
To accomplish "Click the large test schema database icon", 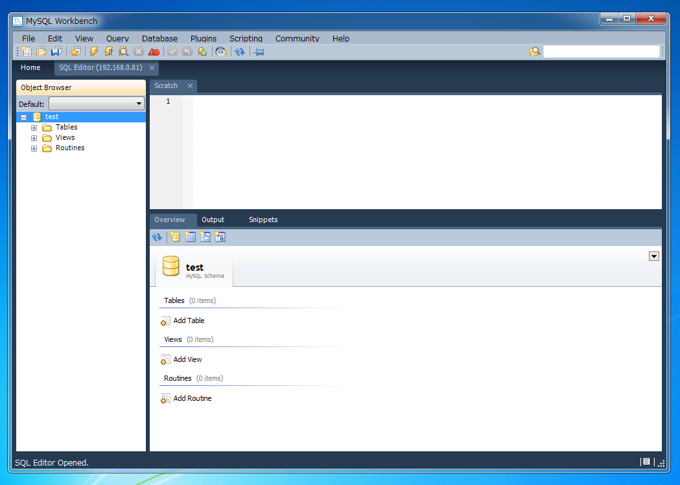I will coord(170,266).
